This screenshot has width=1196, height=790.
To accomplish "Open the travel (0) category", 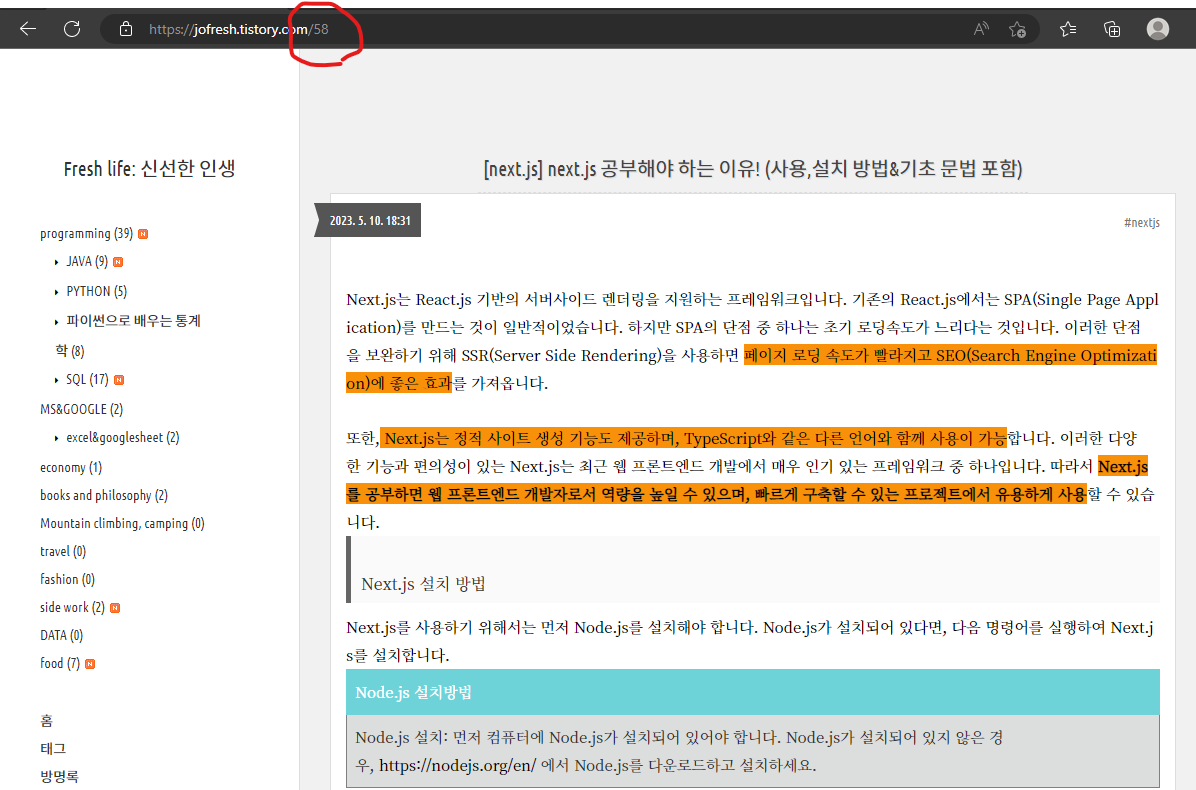I will (63, 551).
